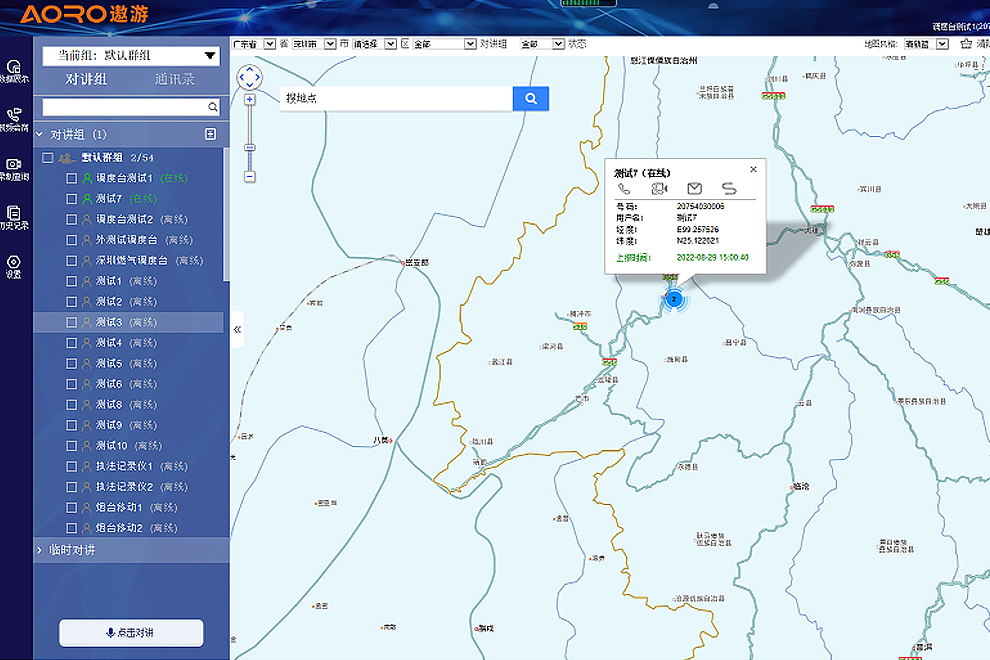Click the 大理 city label on the map

click(x=813, y=231)
